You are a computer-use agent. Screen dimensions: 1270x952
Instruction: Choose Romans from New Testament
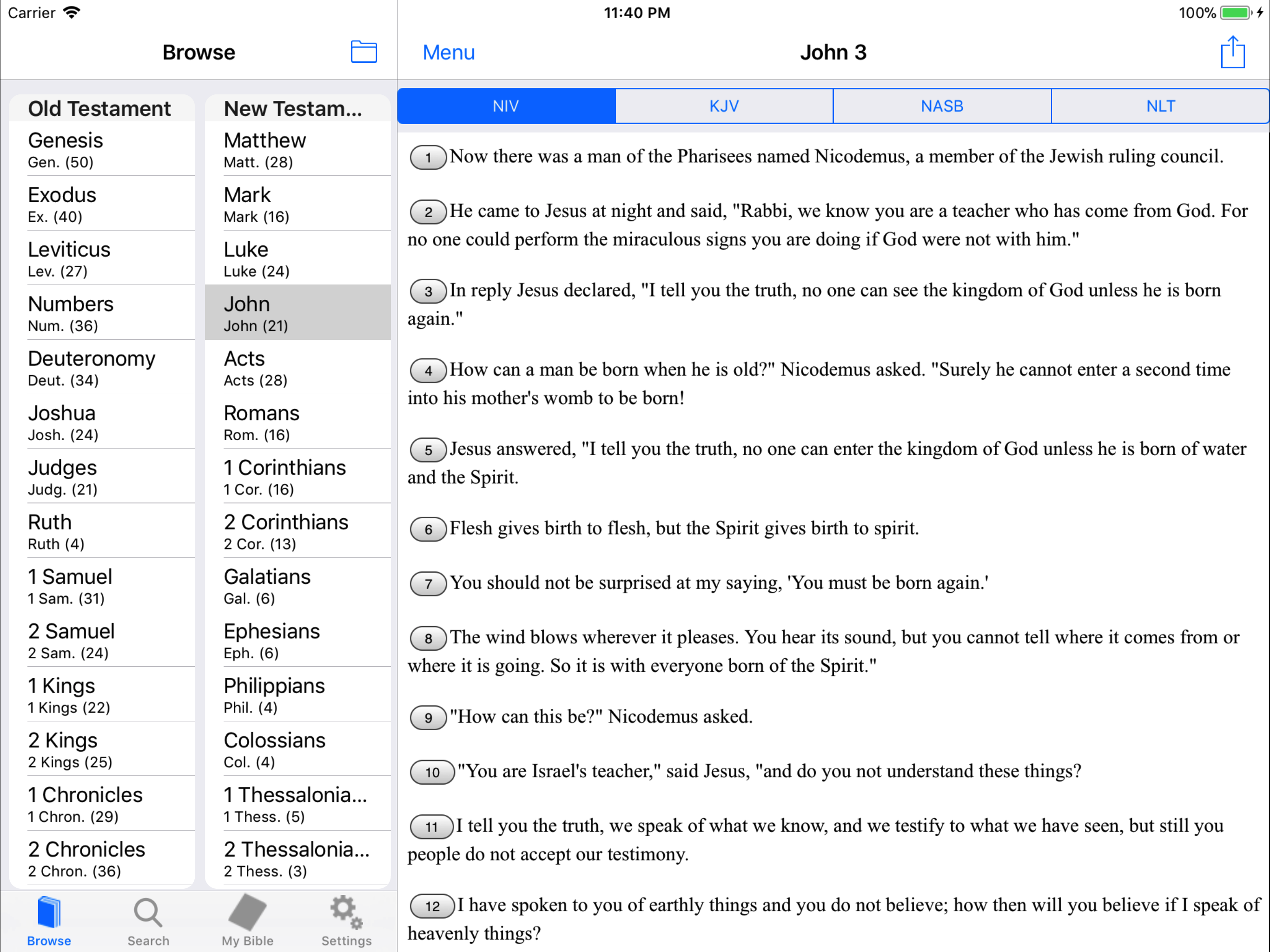point(298,422)
